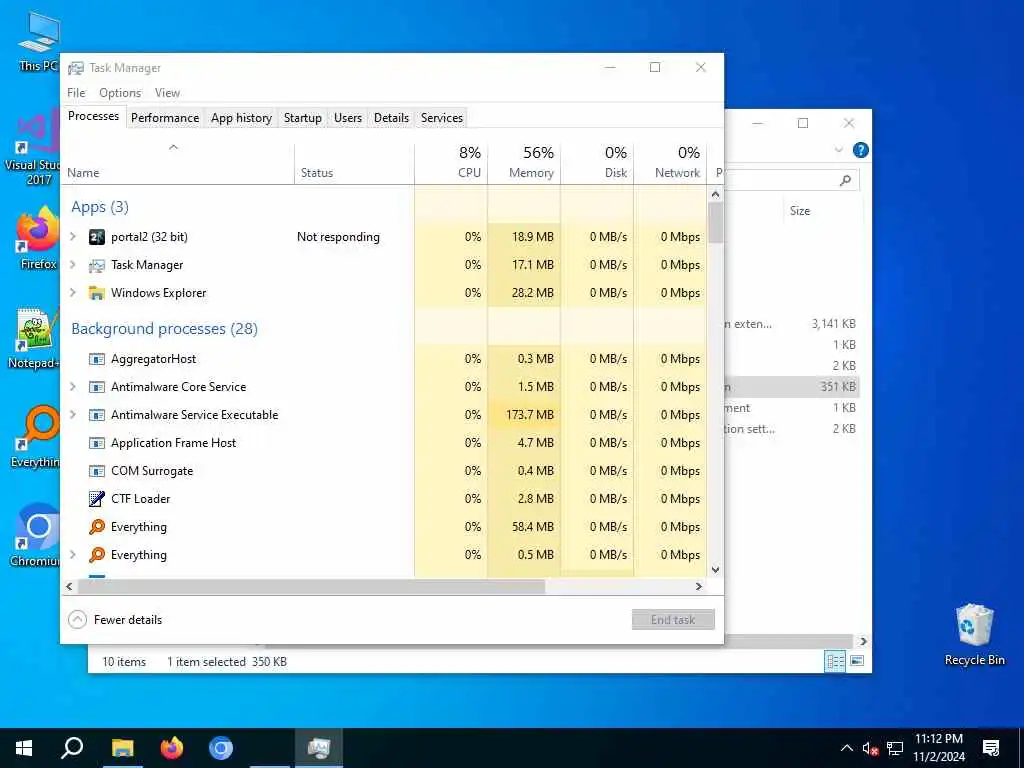Image resolution: width=1024 pixels, height=768 pixels.
Task: Expand the File Explorer ribbon chevron
Action: (839, 150)
